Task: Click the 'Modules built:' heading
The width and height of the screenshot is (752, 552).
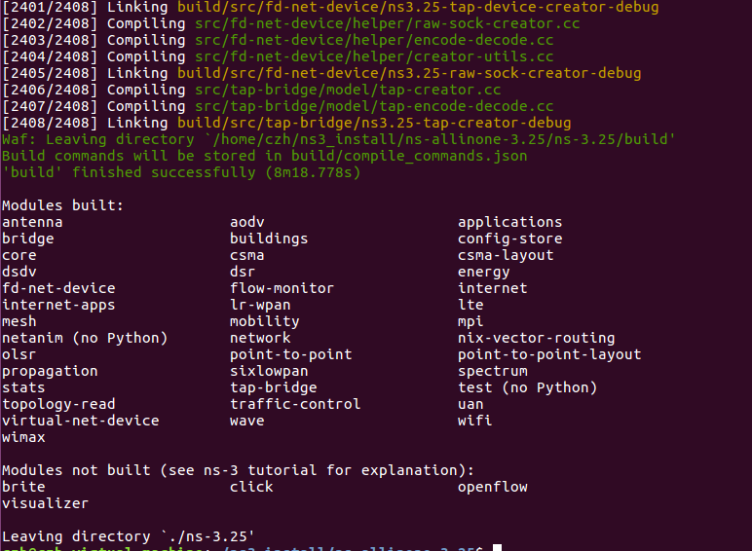Action: tap(62, 205)
